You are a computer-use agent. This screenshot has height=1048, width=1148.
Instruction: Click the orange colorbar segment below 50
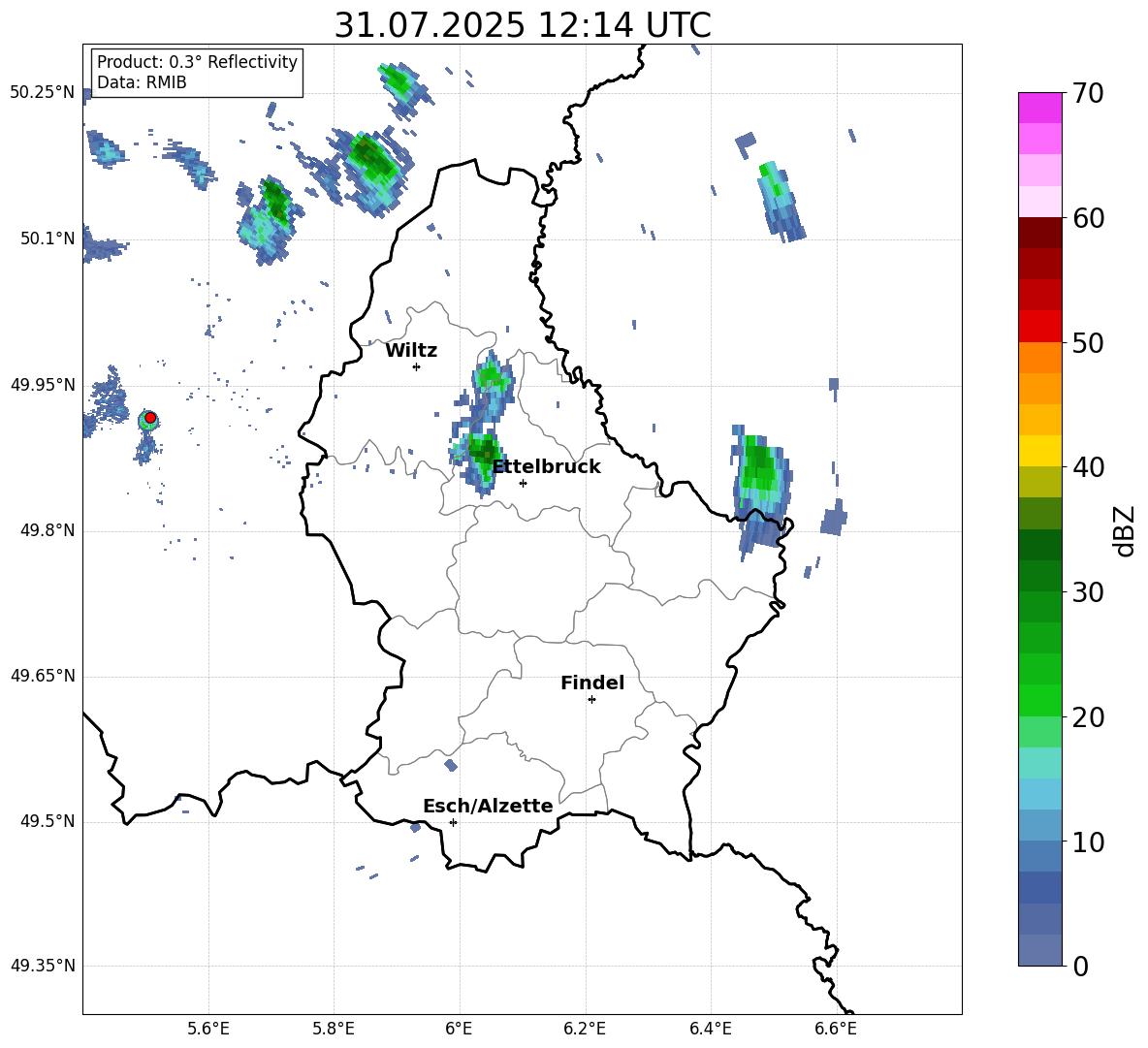click(1040, 358)
